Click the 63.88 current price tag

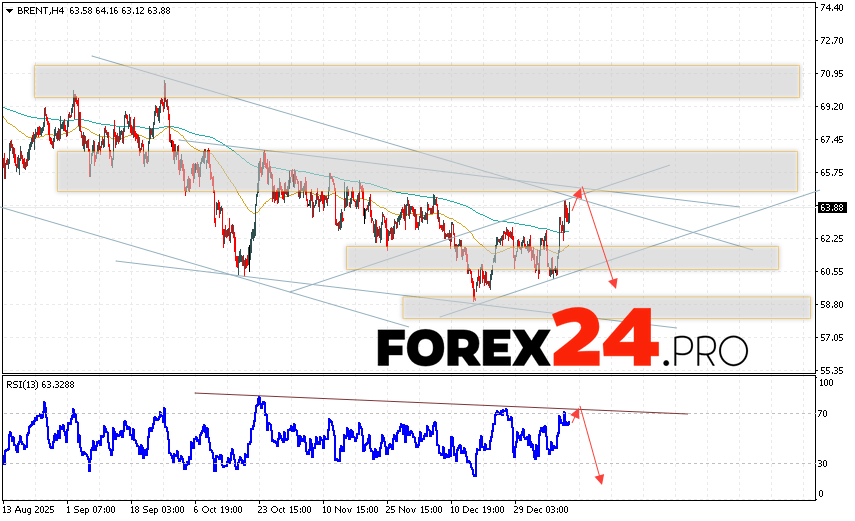click(x=832, y=208)
